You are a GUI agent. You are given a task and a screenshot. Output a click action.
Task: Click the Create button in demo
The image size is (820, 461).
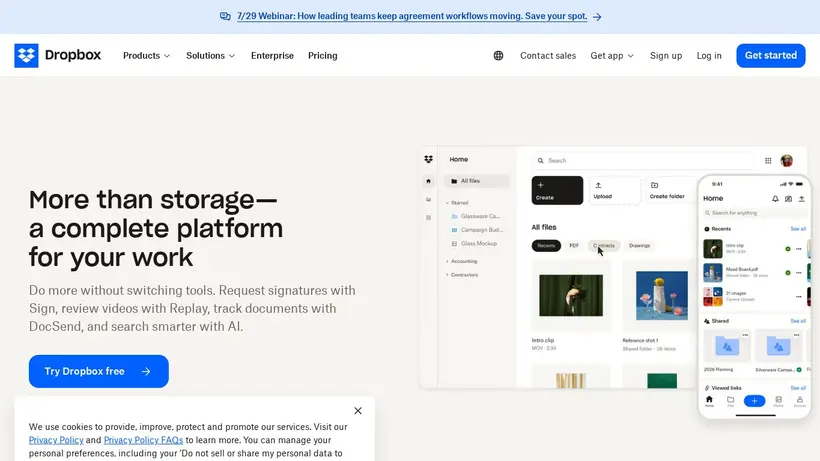click(557, 190)
